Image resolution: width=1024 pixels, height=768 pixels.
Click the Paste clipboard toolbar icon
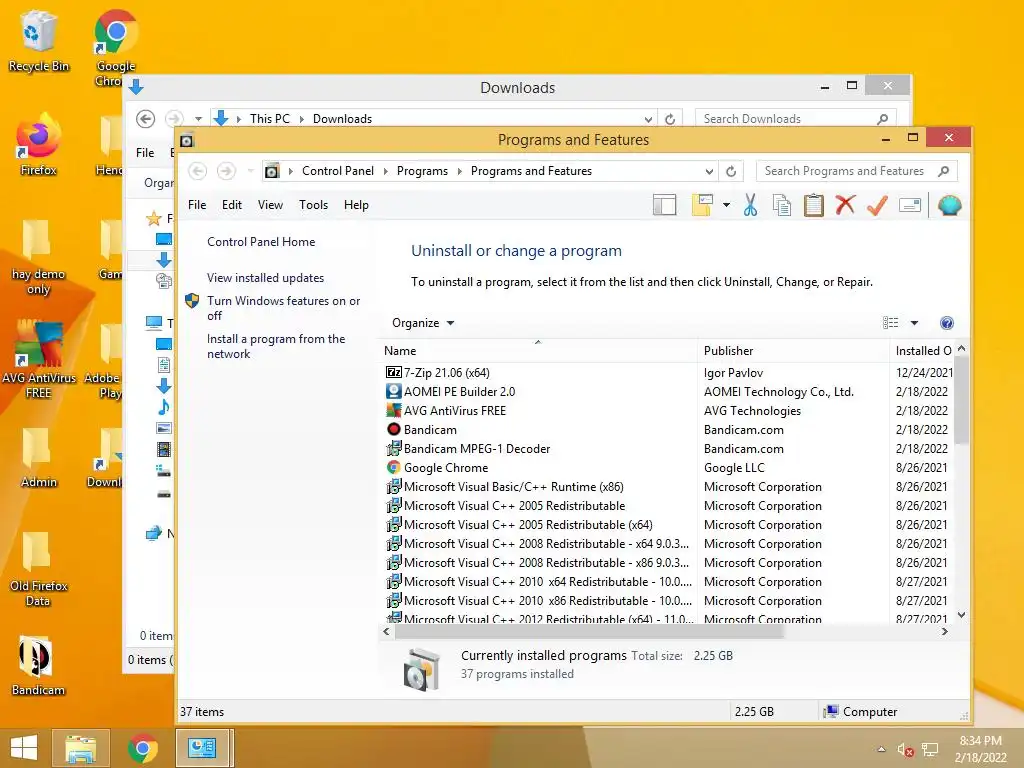pos(813,205)
